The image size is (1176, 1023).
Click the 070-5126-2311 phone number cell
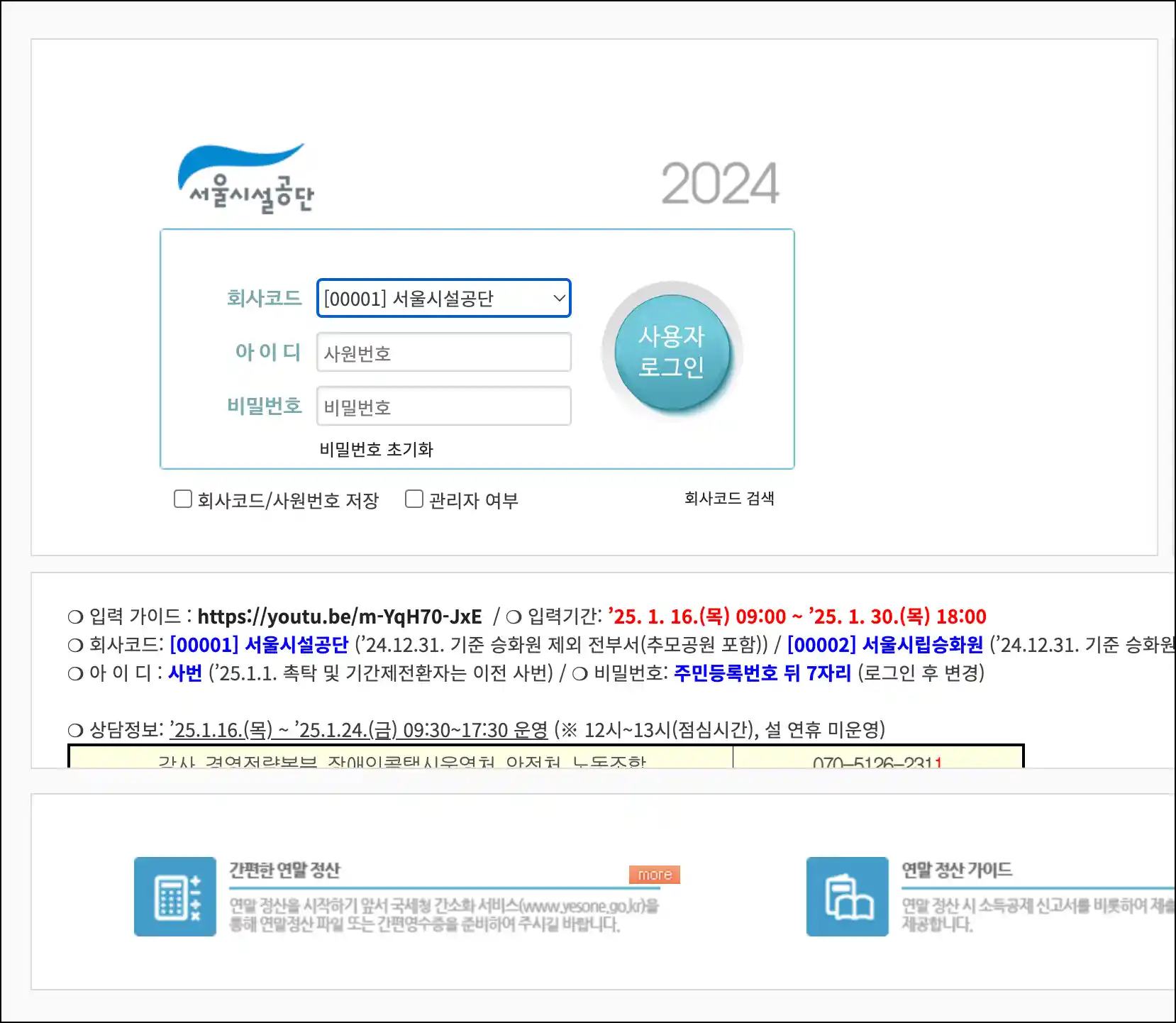877,762
